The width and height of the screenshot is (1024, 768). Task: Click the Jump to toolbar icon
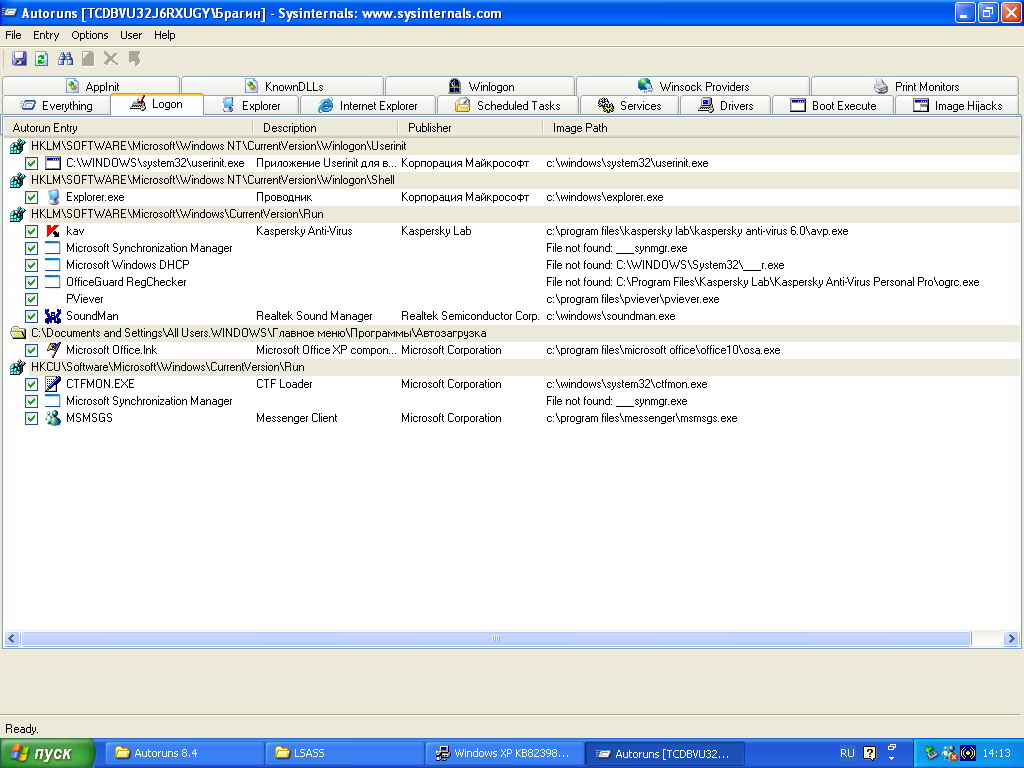click(135, 59)
